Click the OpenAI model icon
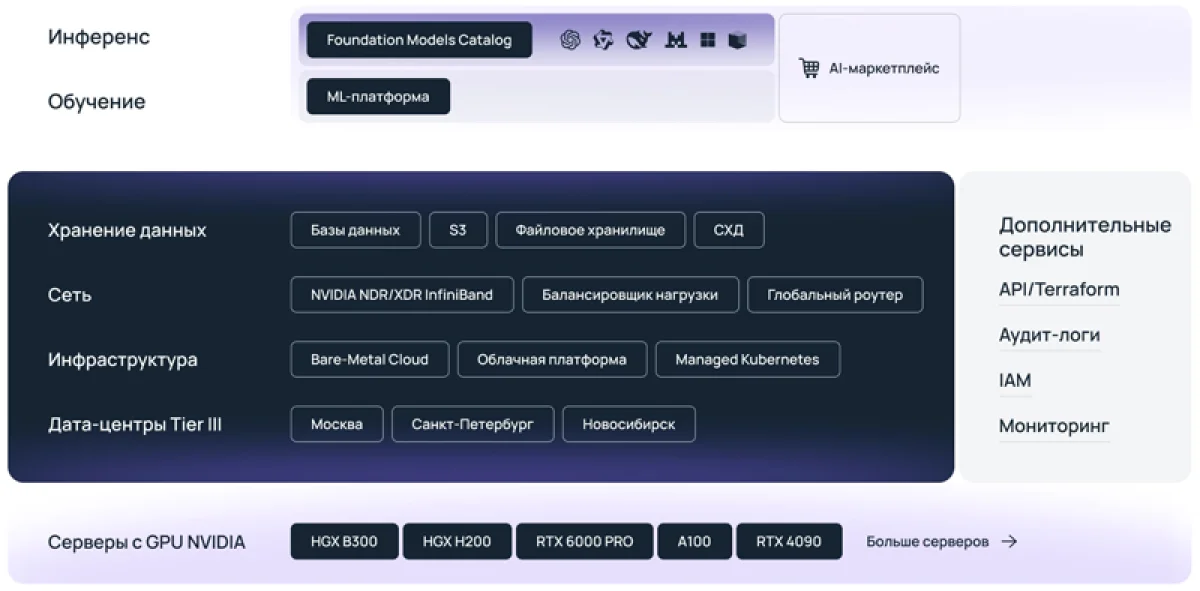 pos(570,40)
